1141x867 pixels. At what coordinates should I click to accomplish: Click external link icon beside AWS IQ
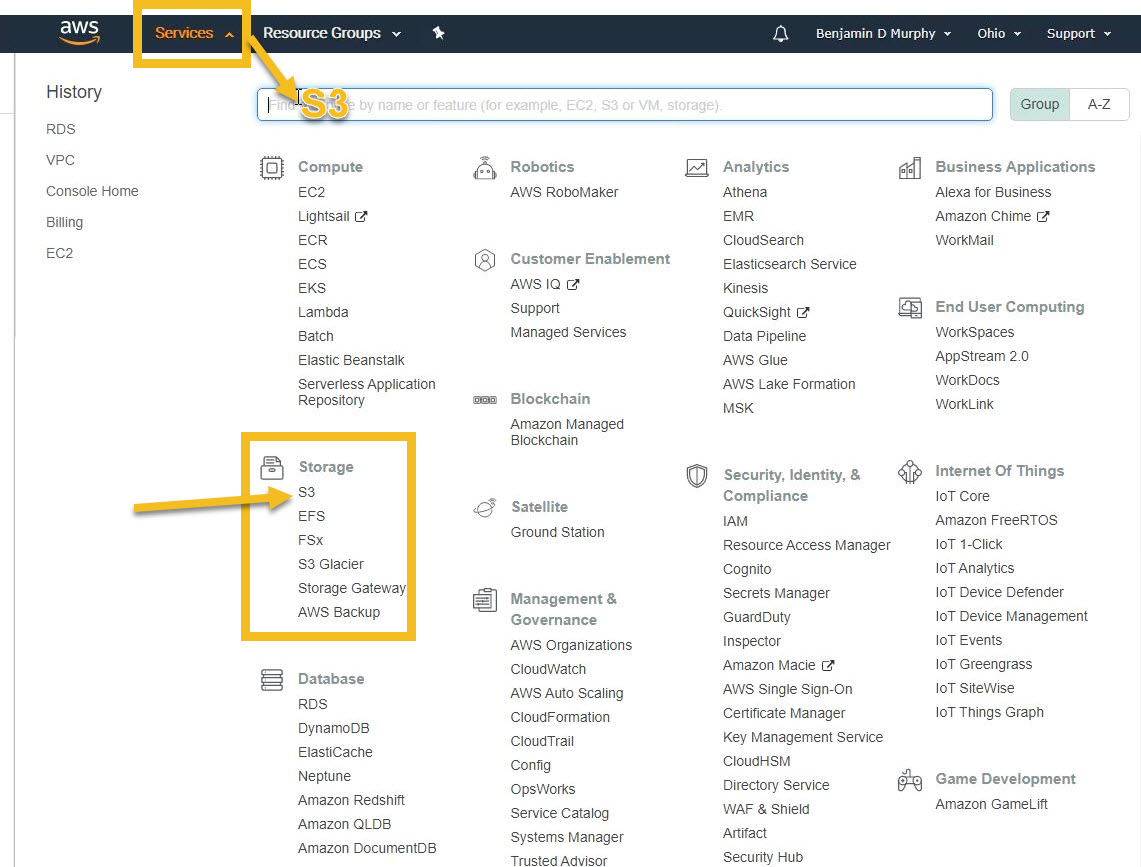tap(573, 285)
